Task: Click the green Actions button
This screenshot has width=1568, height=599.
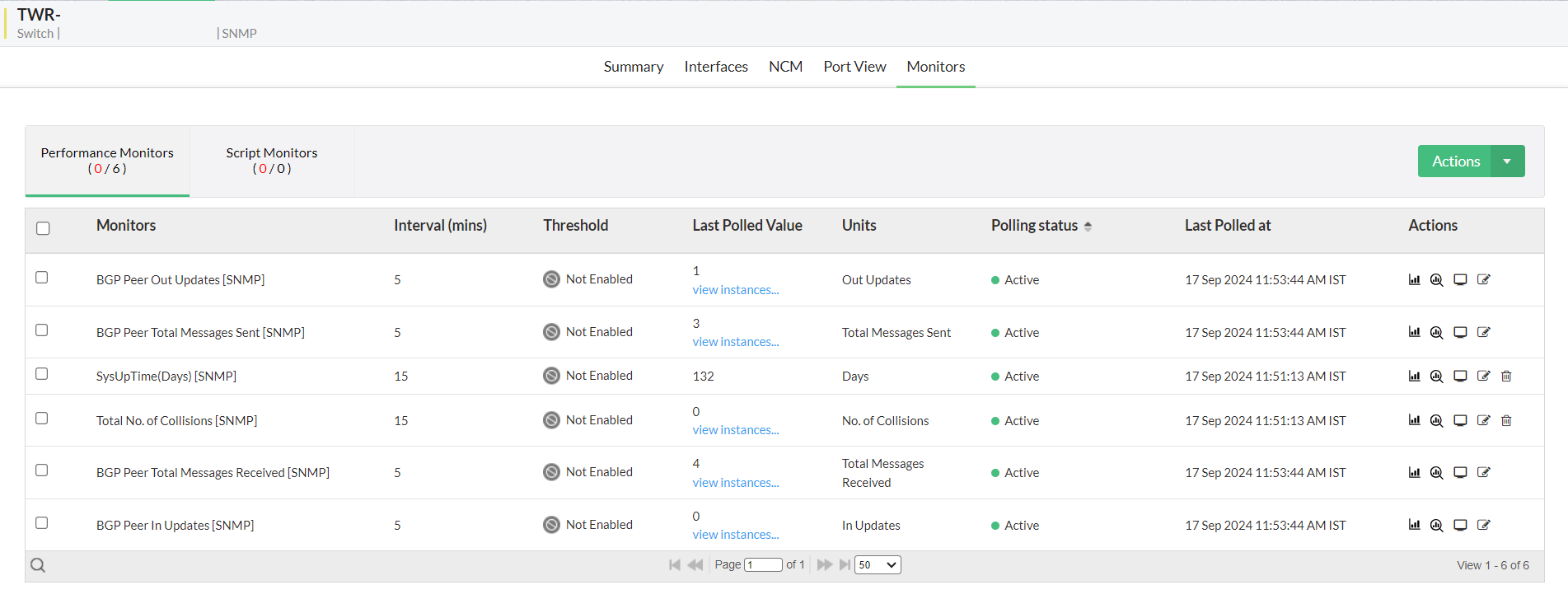Action: [x=1455, y=161]
